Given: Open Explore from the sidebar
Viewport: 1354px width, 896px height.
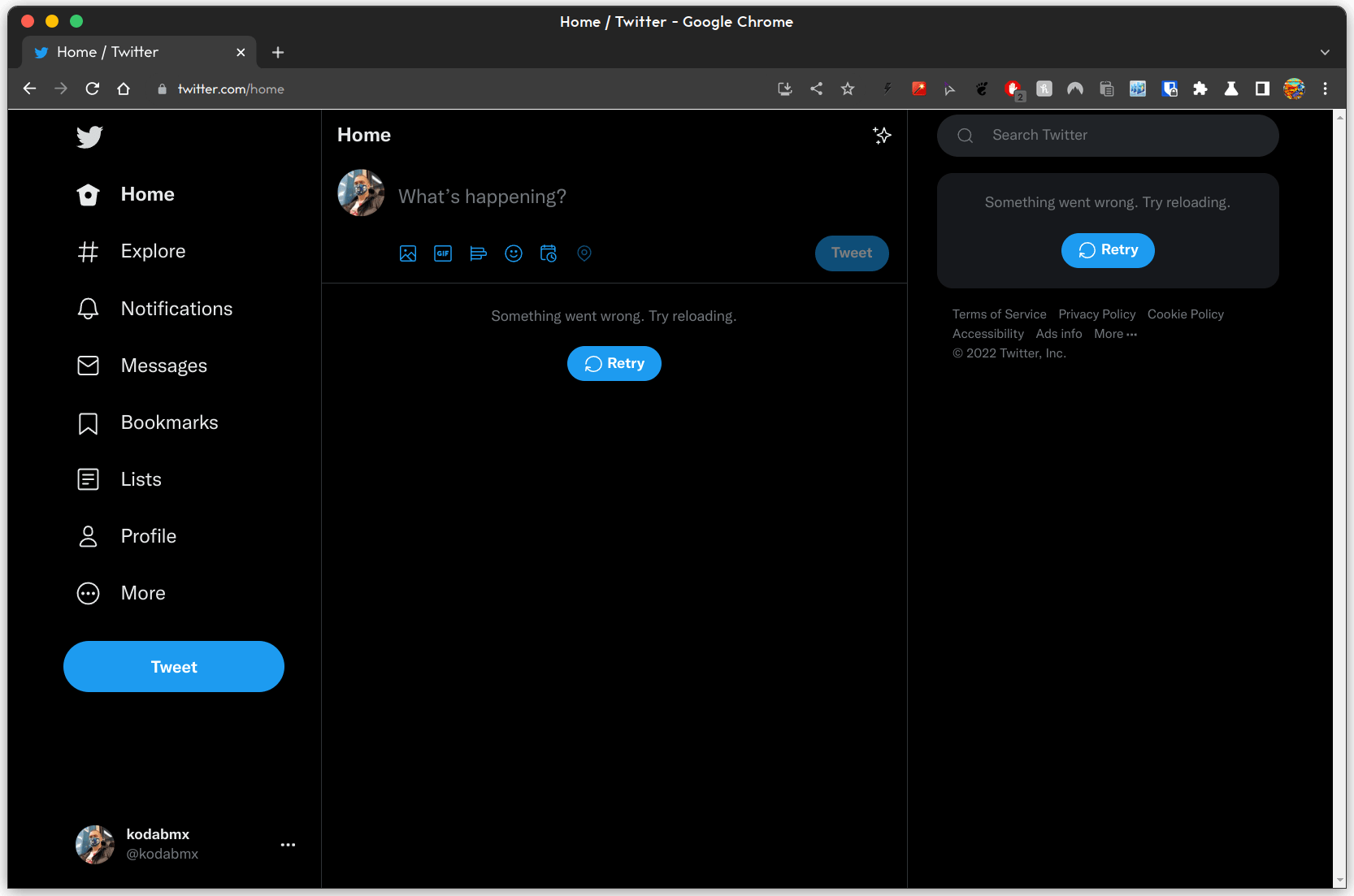Looking at the screenshot, I should 131,252.
